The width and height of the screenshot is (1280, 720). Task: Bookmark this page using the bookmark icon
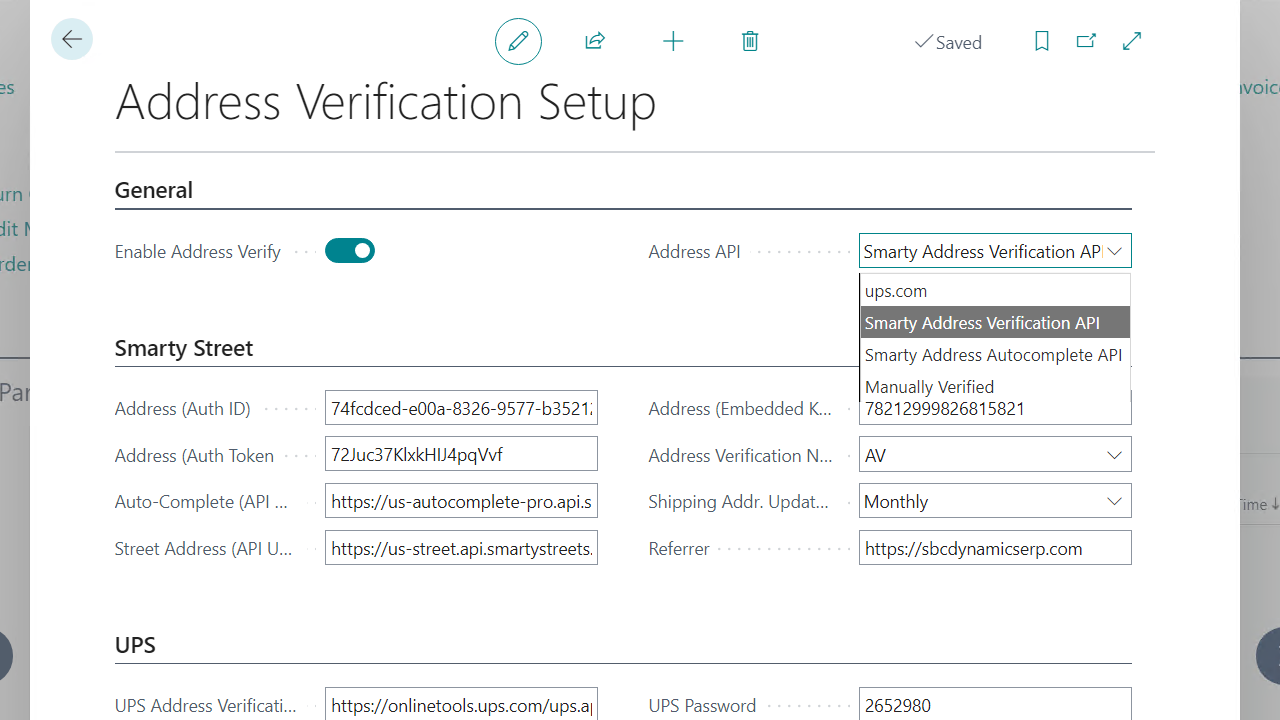click(1041, 41)
